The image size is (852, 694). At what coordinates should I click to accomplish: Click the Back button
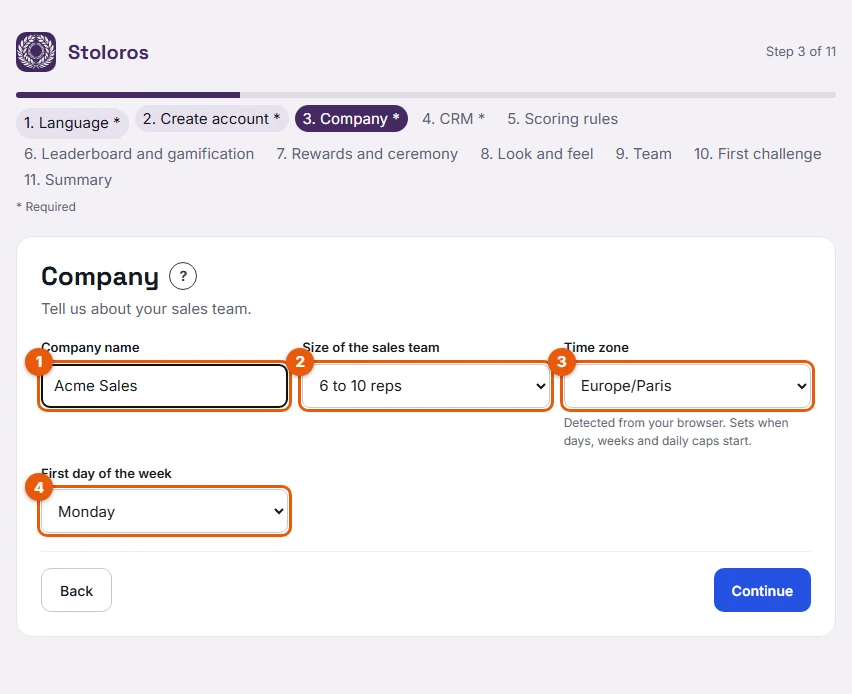pyautogui.click(x=77, y=590)
